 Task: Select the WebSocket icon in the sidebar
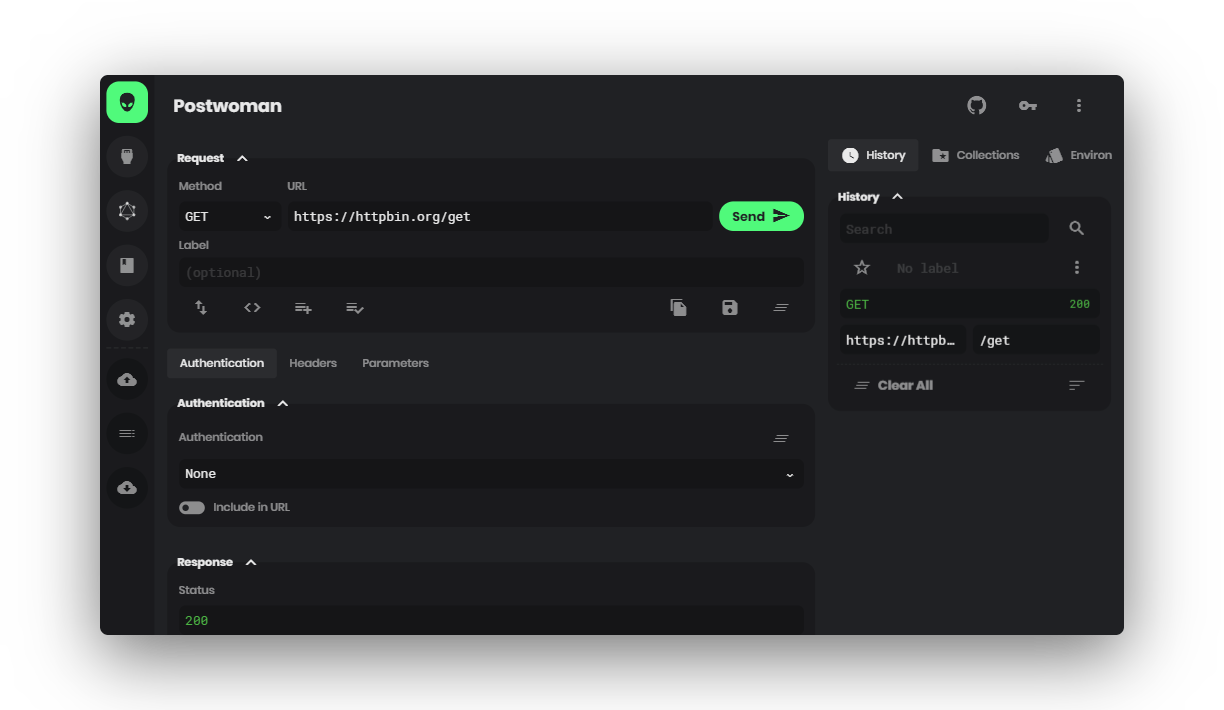[127, 156]
